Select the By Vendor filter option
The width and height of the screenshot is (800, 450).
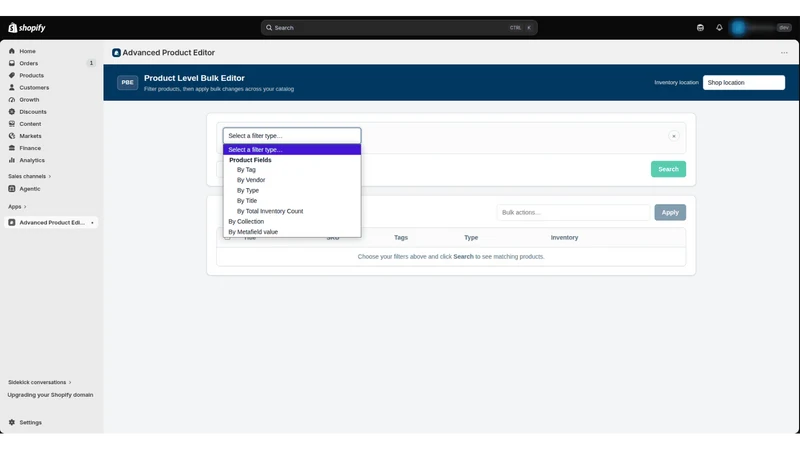click(x=251, y=180)
